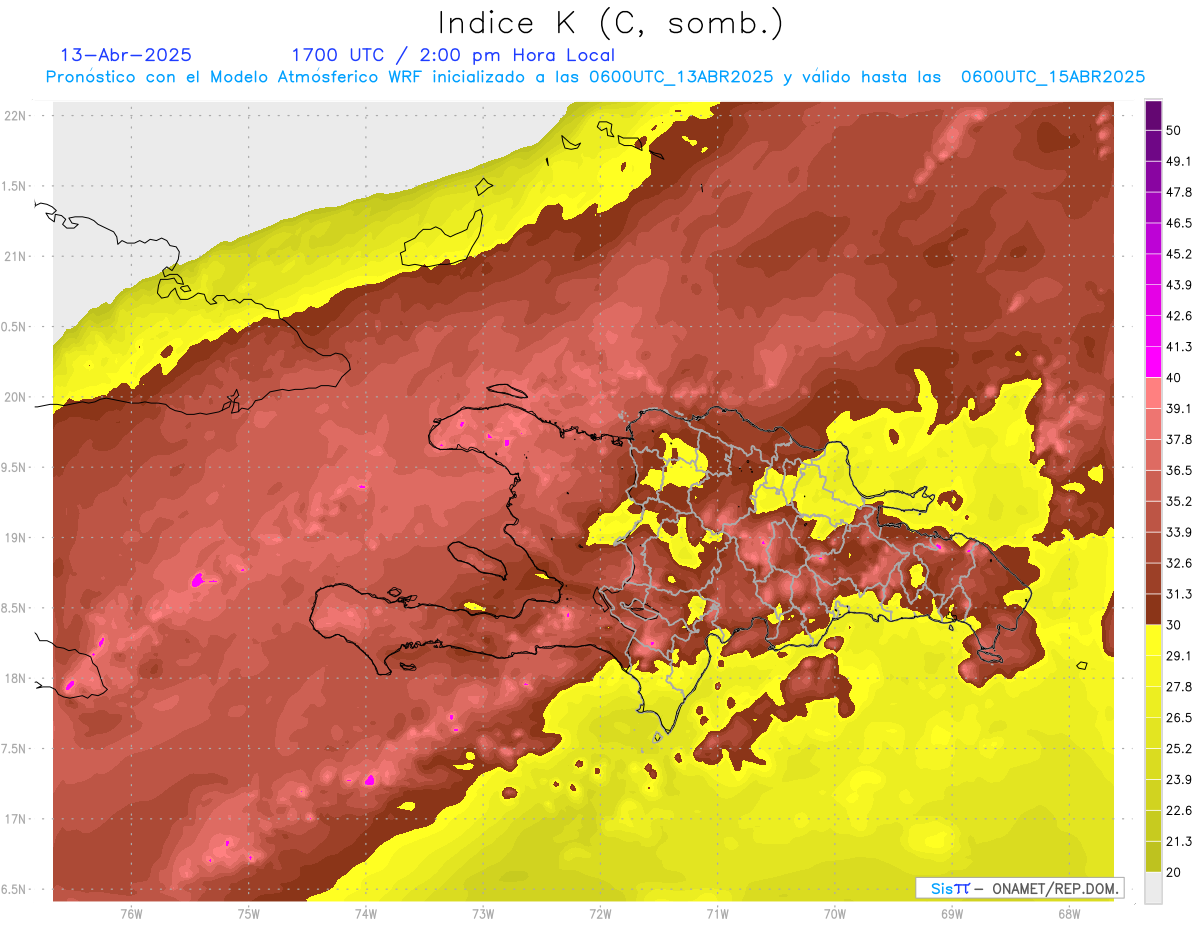The width and height of the screenshot is (1200, 927).
Task: Click the chart title "Indice K (C, somb.)"
Action: [611, 23]
